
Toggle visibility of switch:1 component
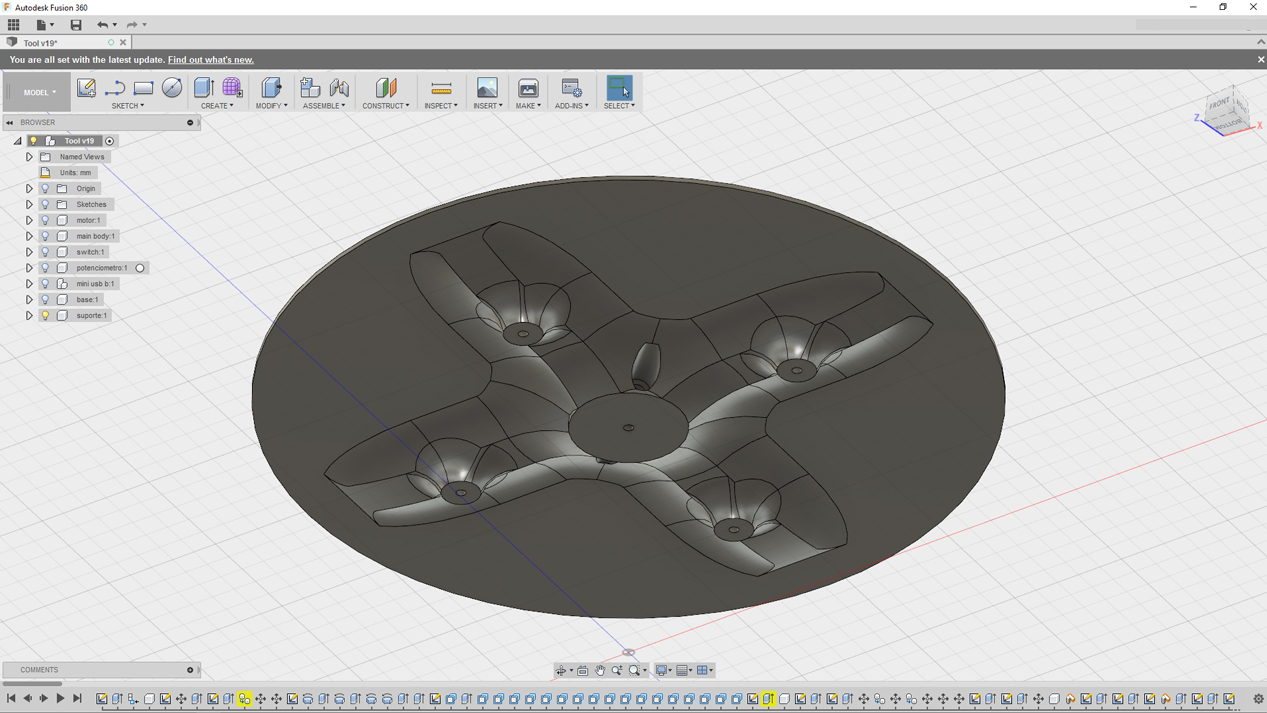pos(45,252)
